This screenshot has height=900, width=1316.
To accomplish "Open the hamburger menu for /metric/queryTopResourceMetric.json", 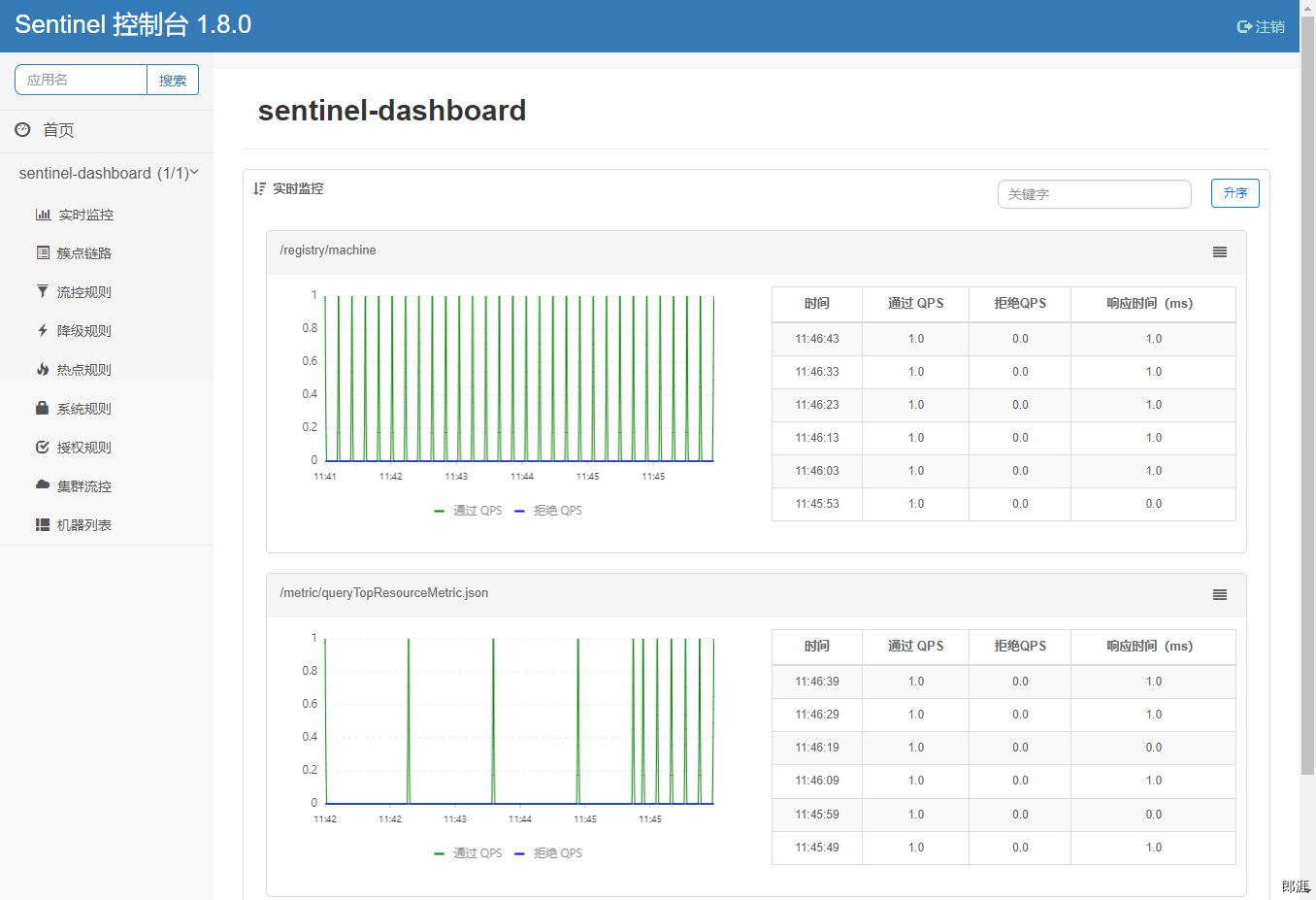I will (1220, 595).
